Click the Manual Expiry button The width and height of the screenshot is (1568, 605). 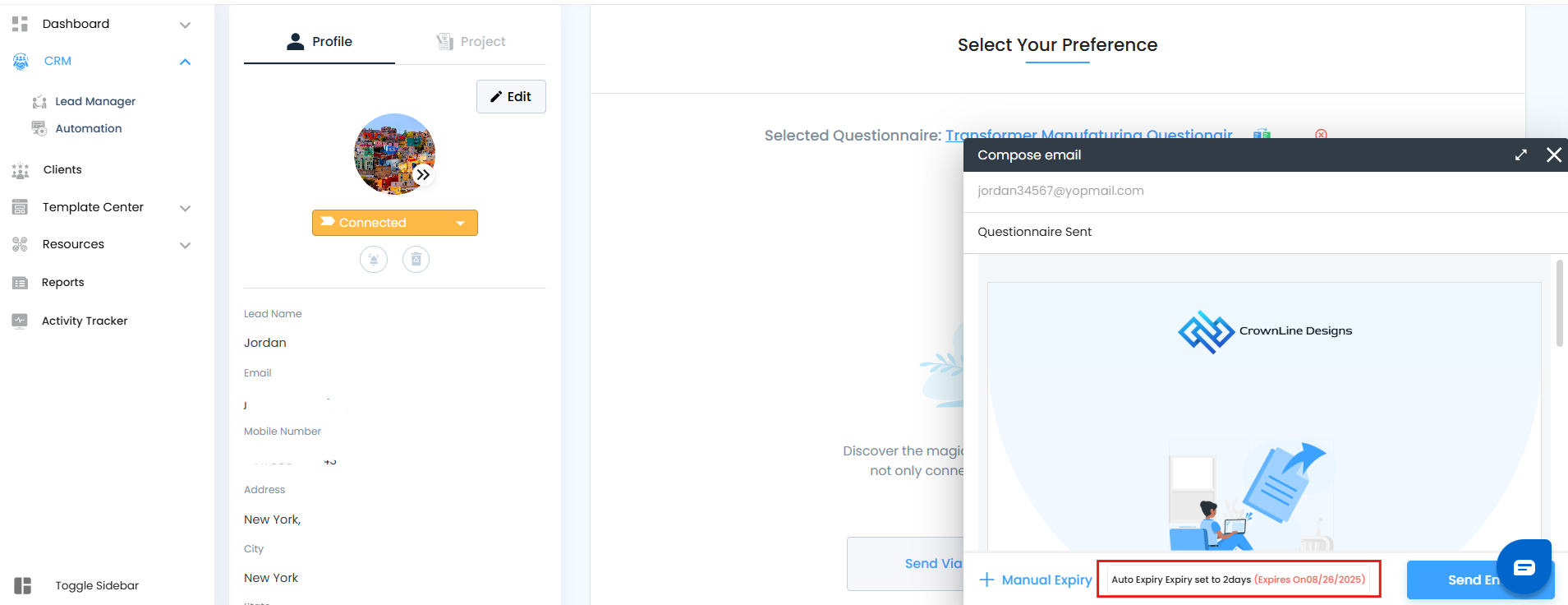pyautogui.click(x=1036, y=580)
